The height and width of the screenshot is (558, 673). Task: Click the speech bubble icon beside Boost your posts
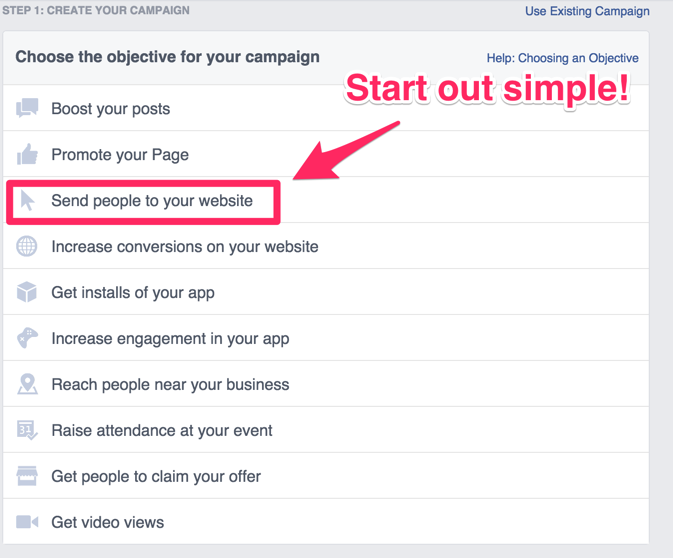tap(27, 108)
